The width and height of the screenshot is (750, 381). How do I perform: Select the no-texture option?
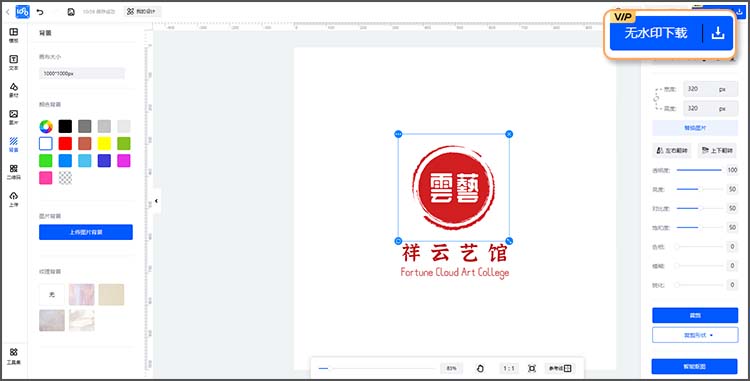tap(52, 294)
